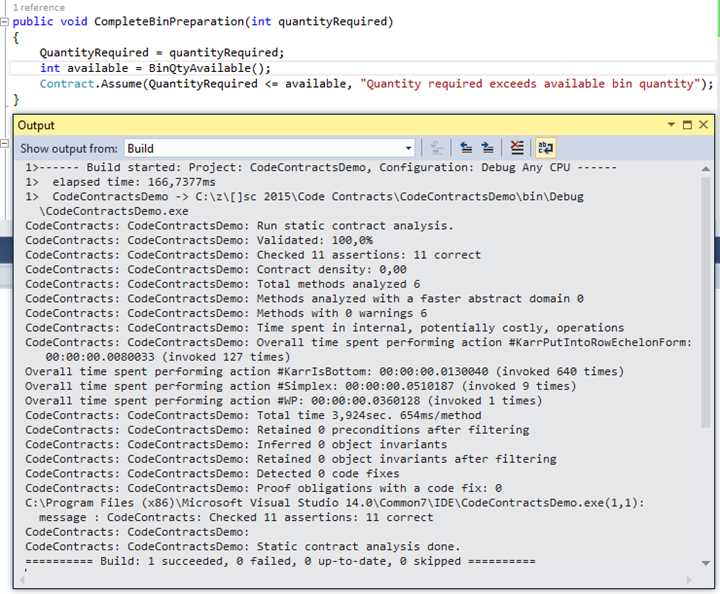Select the 'elapsed time: 166,7377ms' line
Image resolution: width=720 pixels, height=594 pixels.
[120, 182]
